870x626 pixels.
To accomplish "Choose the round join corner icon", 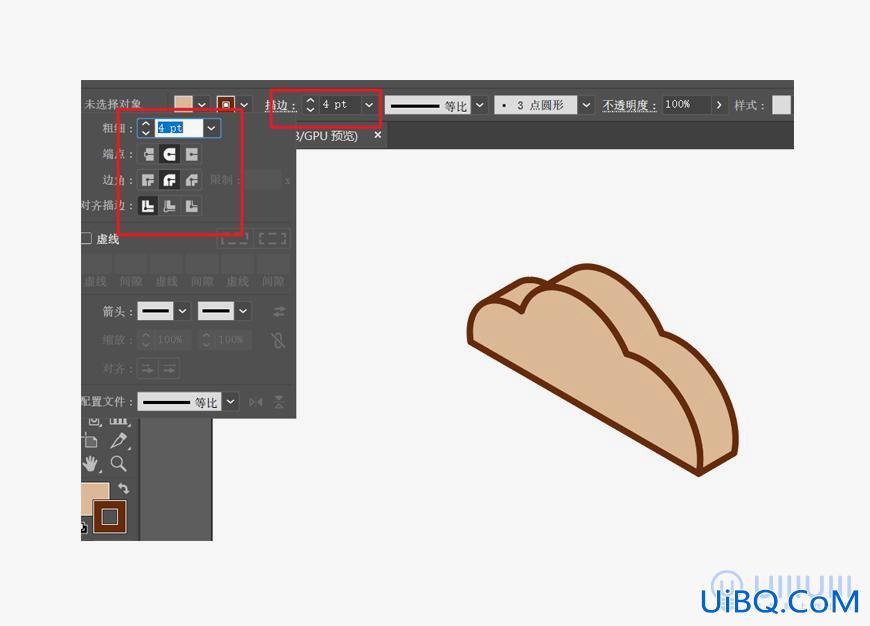I will tap(170, 180).
